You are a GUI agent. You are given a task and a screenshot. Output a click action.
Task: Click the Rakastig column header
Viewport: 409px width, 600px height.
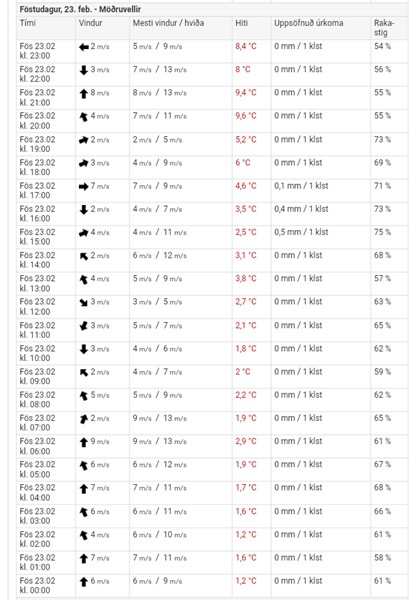(384, 28)
